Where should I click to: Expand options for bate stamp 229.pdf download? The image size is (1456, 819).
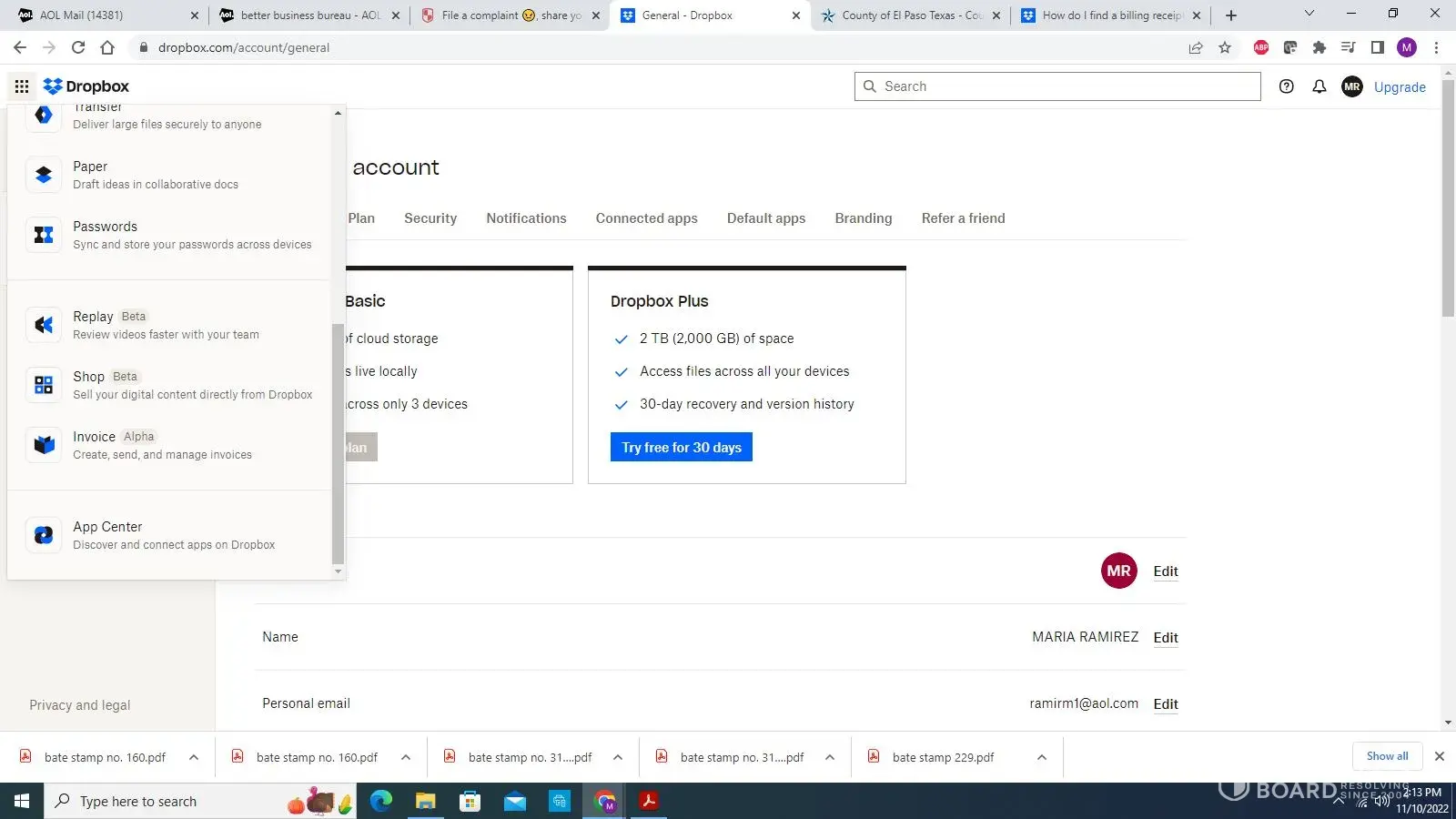point(1042,757)
